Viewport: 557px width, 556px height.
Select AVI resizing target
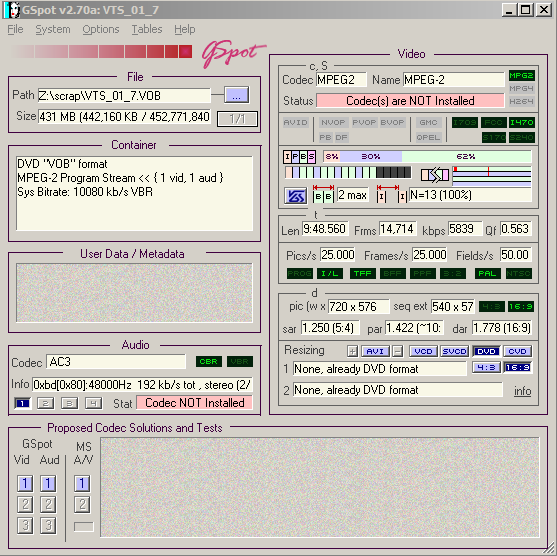click(x=375, y=351)
